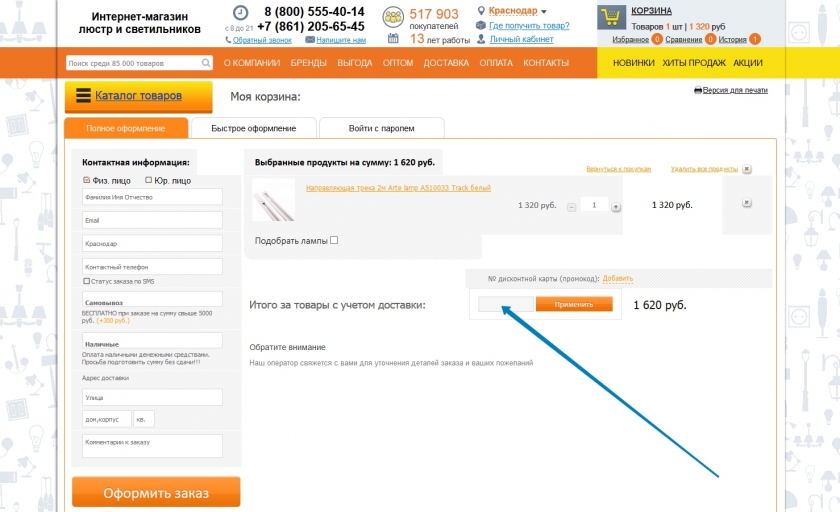The image size is (840, 512).
Task: Switch to Войти с паролем tab
Action: [381, 129]
